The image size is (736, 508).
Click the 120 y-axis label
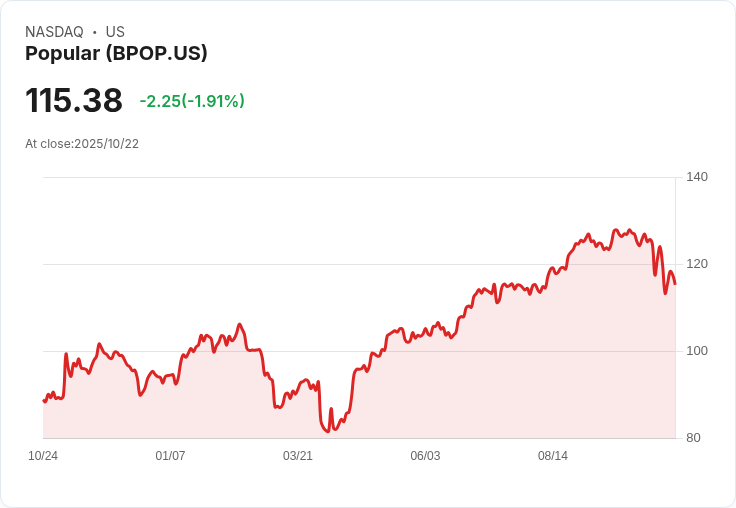pyautogui.click(x=697, y=264)
